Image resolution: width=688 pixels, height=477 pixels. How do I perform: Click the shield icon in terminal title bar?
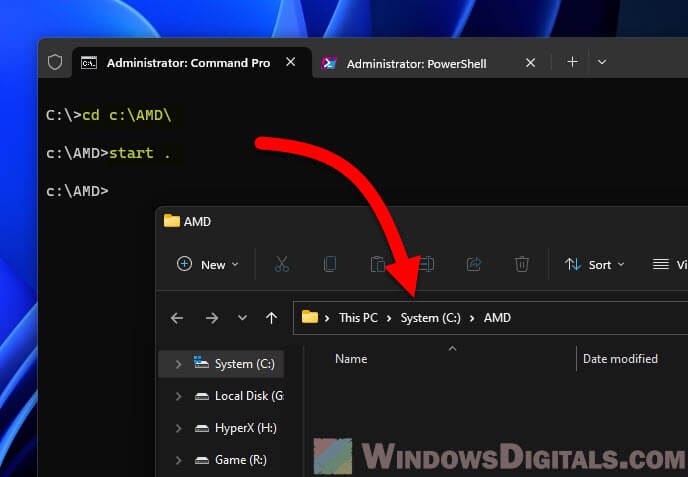coord(55,62)
